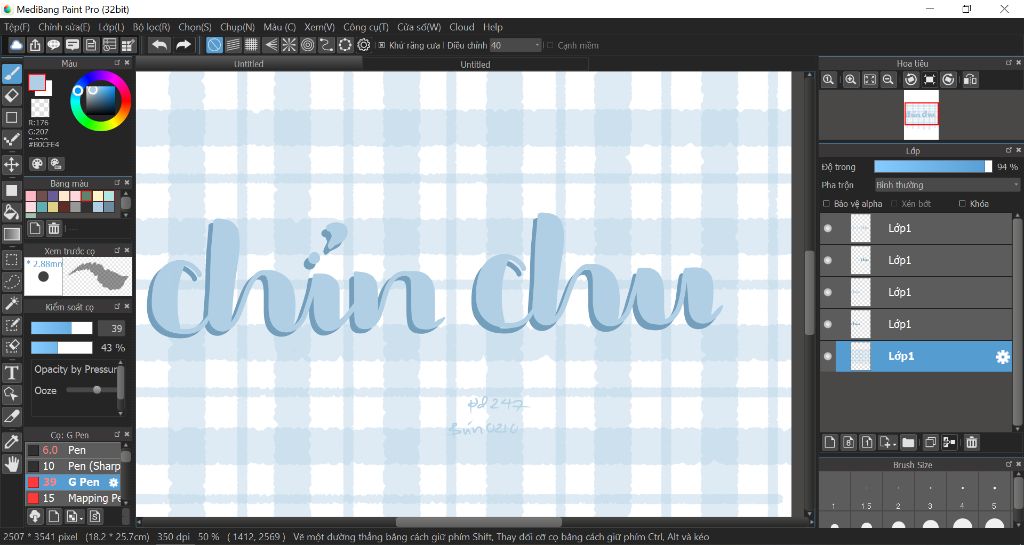Turn snap off with the slashed-circle icon

coord(214,45)
